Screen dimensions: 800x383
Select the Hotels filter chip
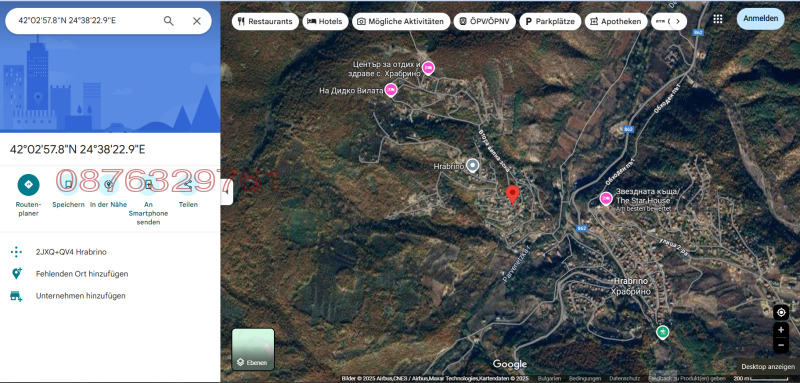(x=325, y=21)
